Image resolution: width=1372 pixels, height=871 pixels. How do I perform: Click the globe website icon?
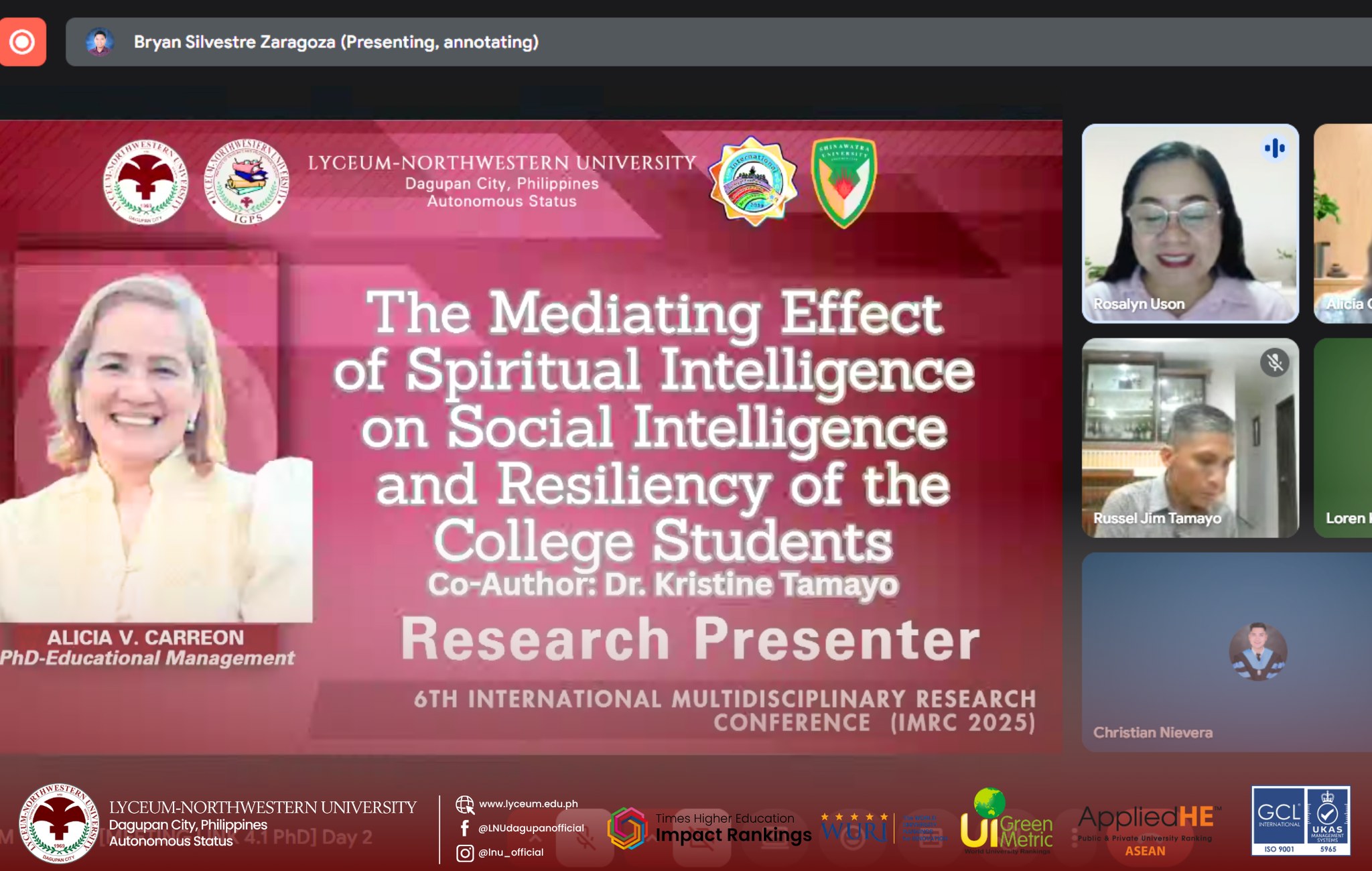click(x=464, y=804)
